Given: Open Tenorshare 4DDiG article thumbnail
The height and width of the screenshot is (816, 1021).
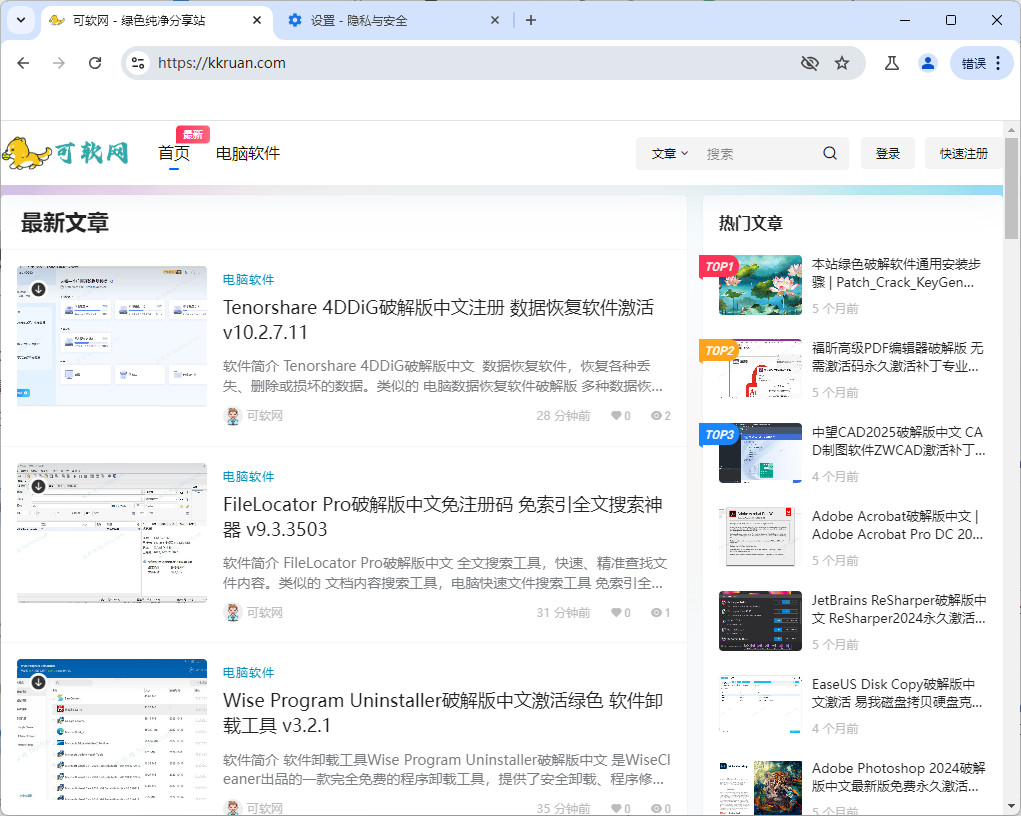Looking at the screenshot, I should (x=112, y=336).
